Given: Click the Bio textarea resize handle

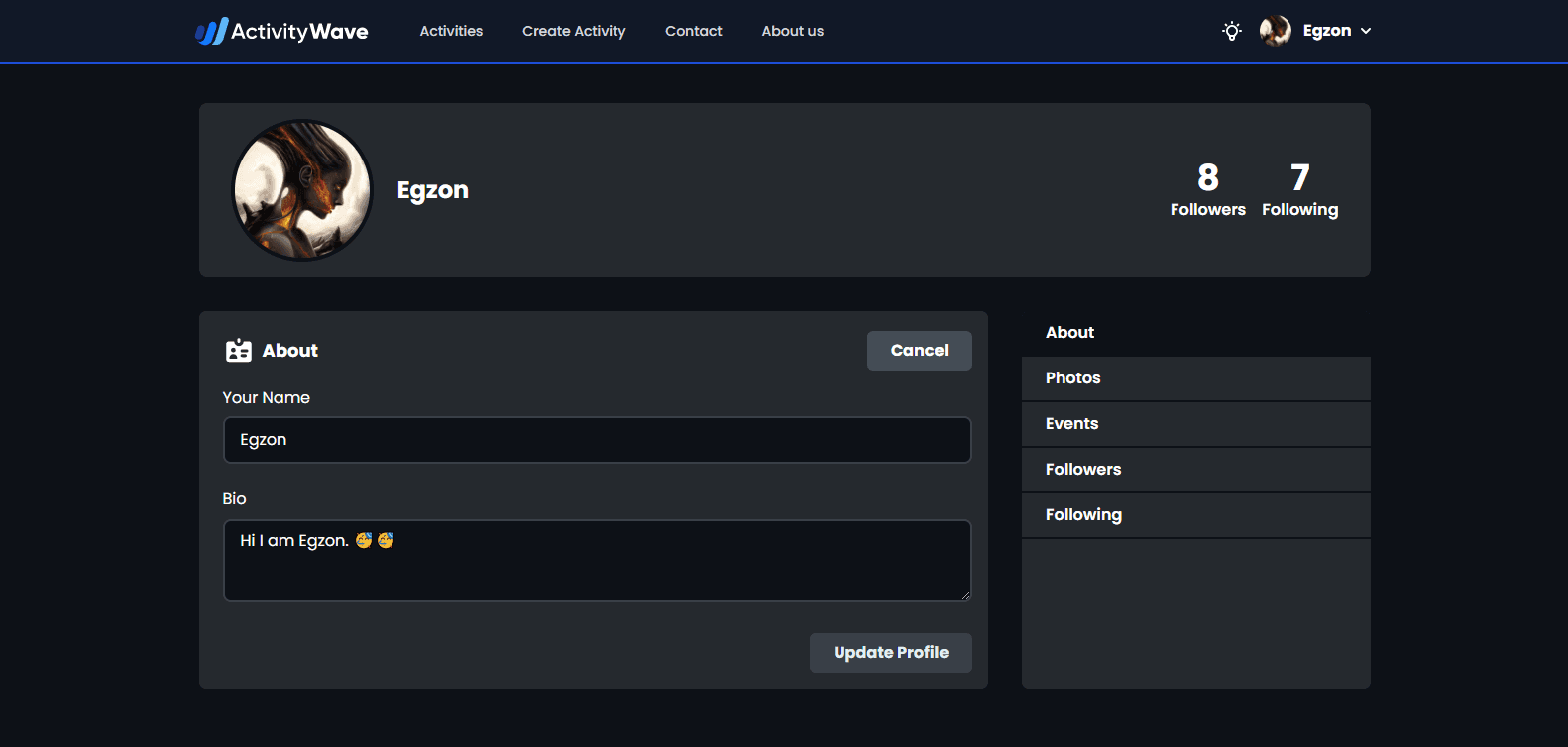Looking at the screenshot, I should pos(965,595).
